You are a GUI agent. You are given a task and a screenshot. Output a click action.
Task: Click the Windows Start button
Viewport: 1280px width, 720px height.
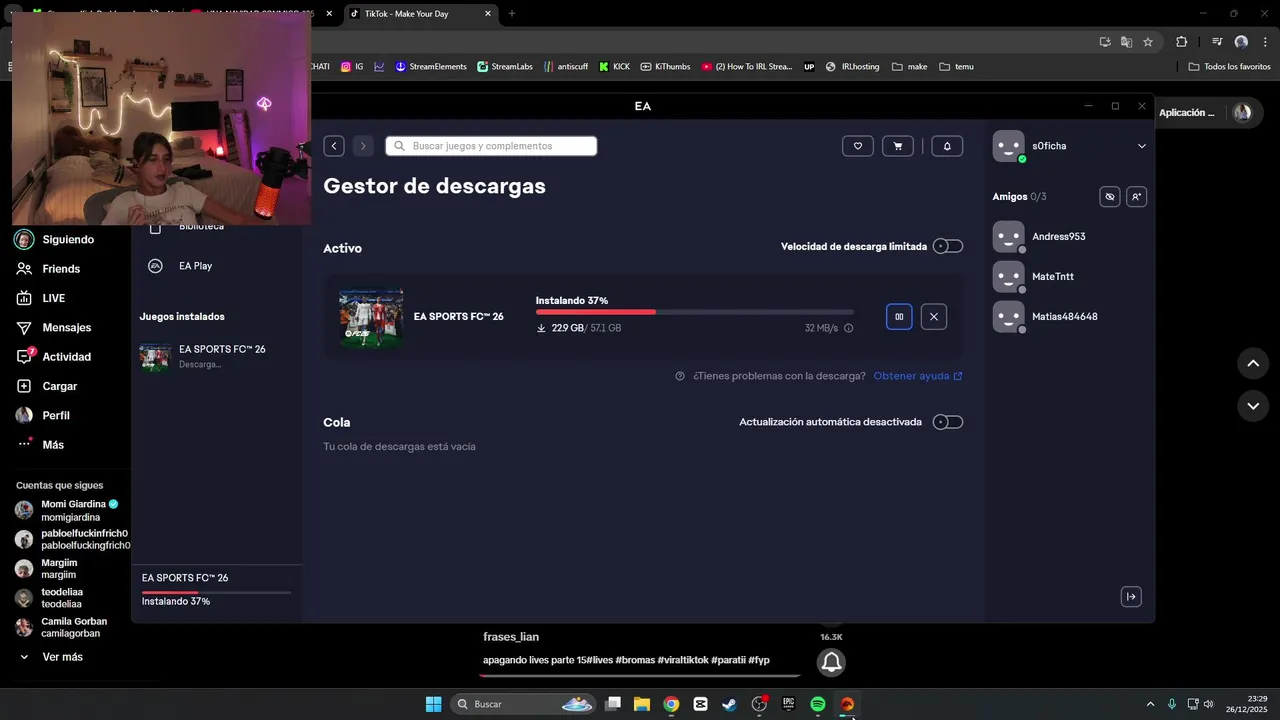point(433,704)
